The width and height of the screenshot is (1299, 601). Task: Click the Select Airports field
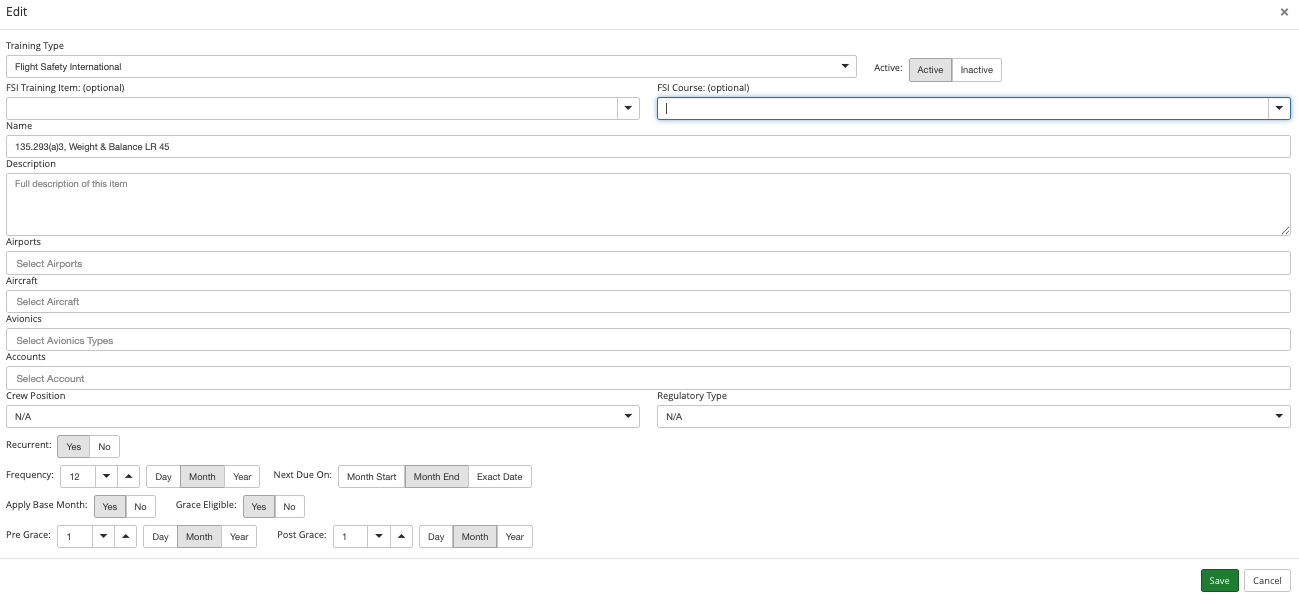point(648,263)
